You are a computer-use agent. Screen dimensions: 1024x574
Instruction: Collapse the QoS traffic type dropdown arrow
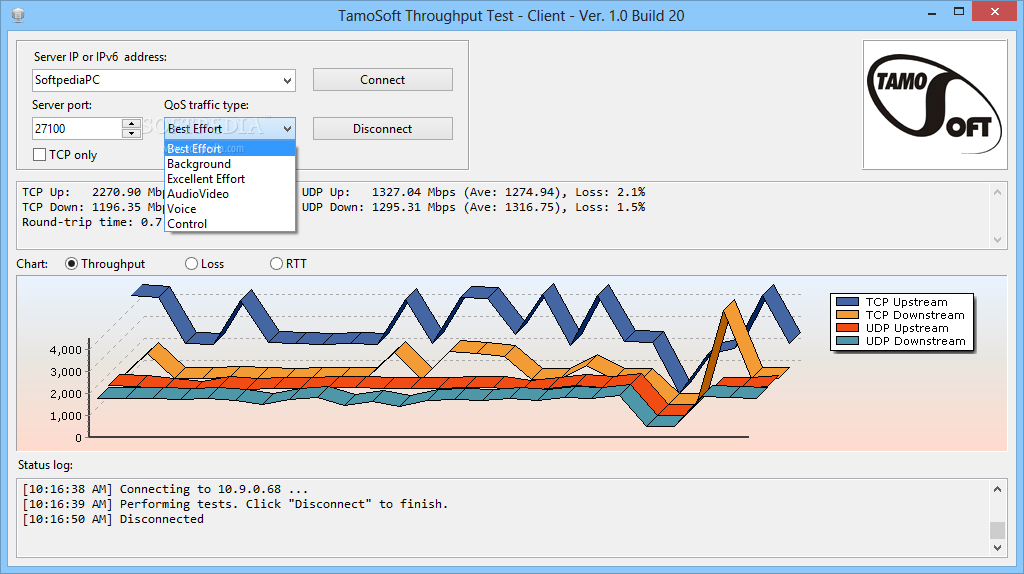pos(287,129)
